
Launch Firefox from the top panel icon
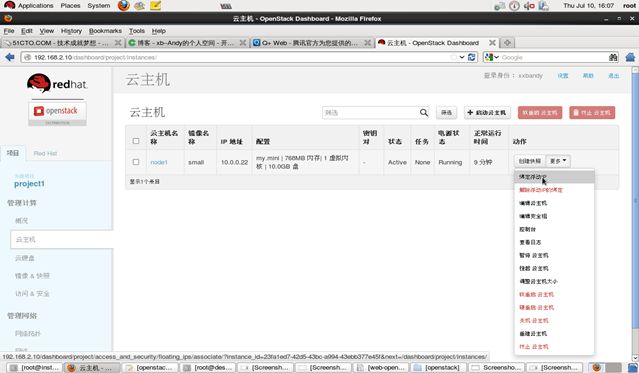coord(123,5)
